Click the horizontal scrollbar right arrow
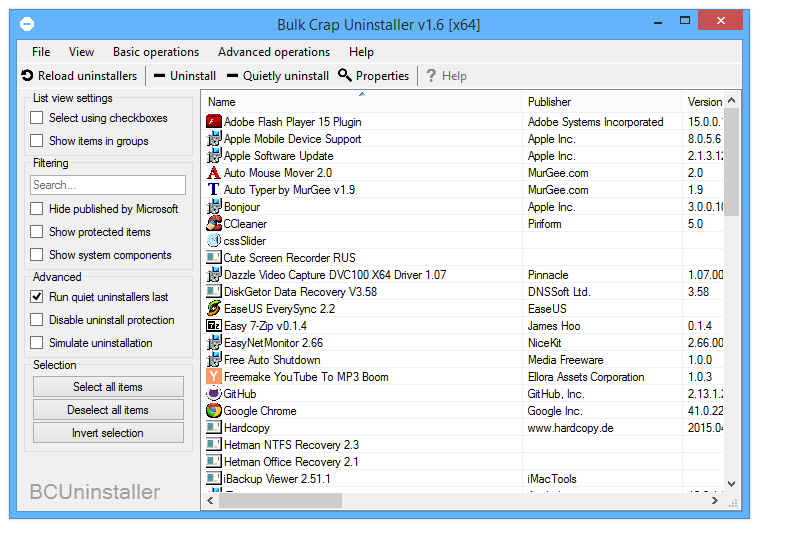This screenshot has height=533, width=786. click(715, 500)
